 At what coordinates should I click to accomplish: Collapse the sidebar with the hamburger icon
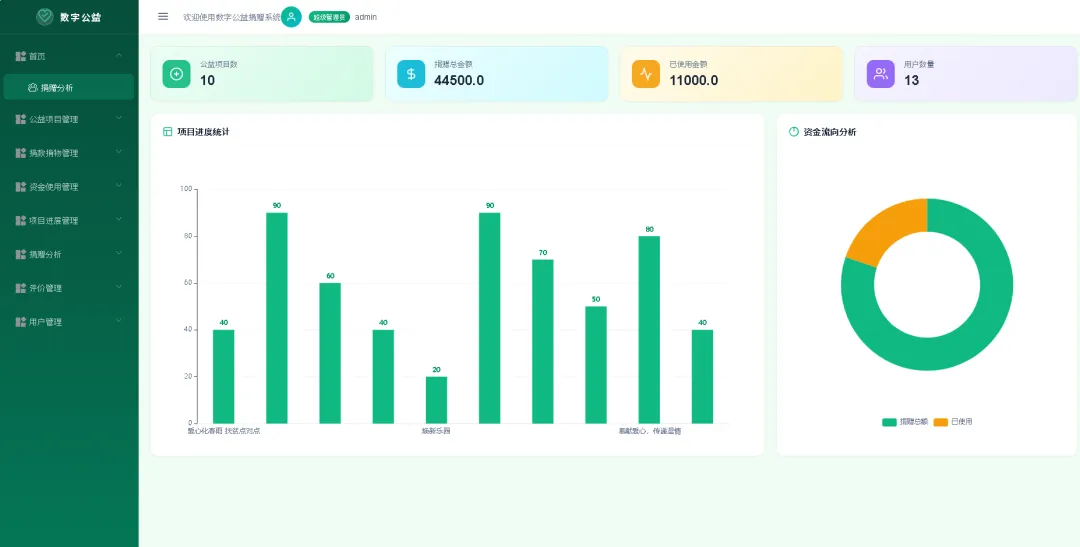[x=163, y=17]
